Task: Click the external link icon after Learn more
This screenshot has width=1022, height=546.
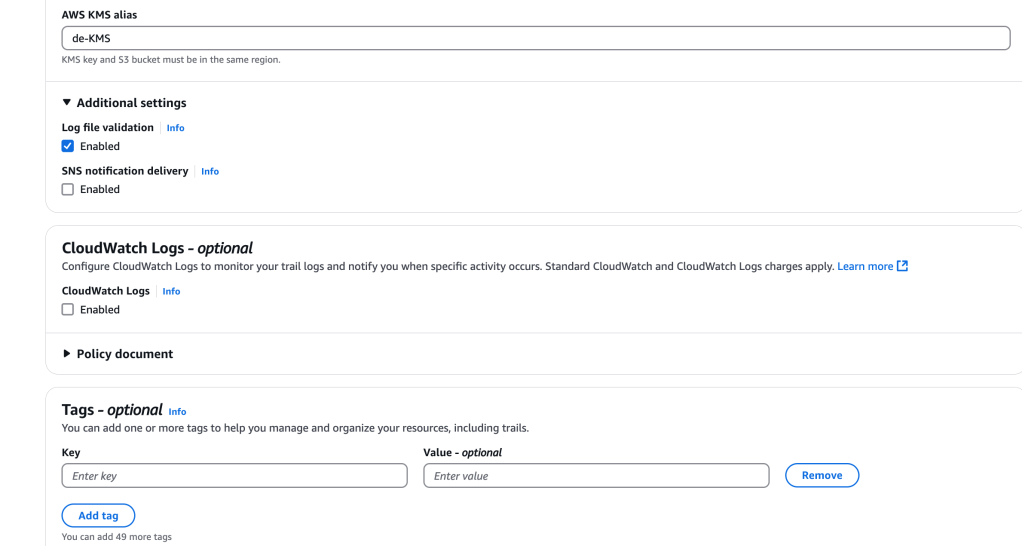Action: pos(903,266)
